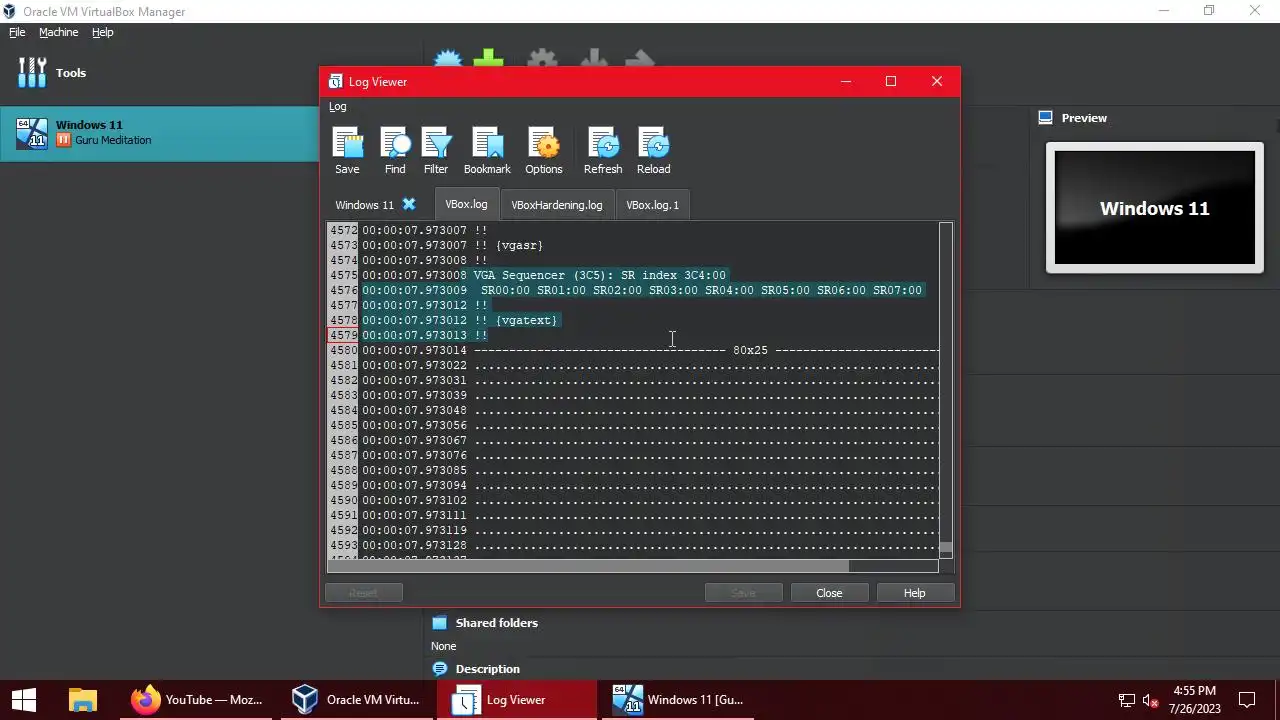1280x720 pixels.
Task: Minimize the Log Viewer window
Action: tap(846, 81)
